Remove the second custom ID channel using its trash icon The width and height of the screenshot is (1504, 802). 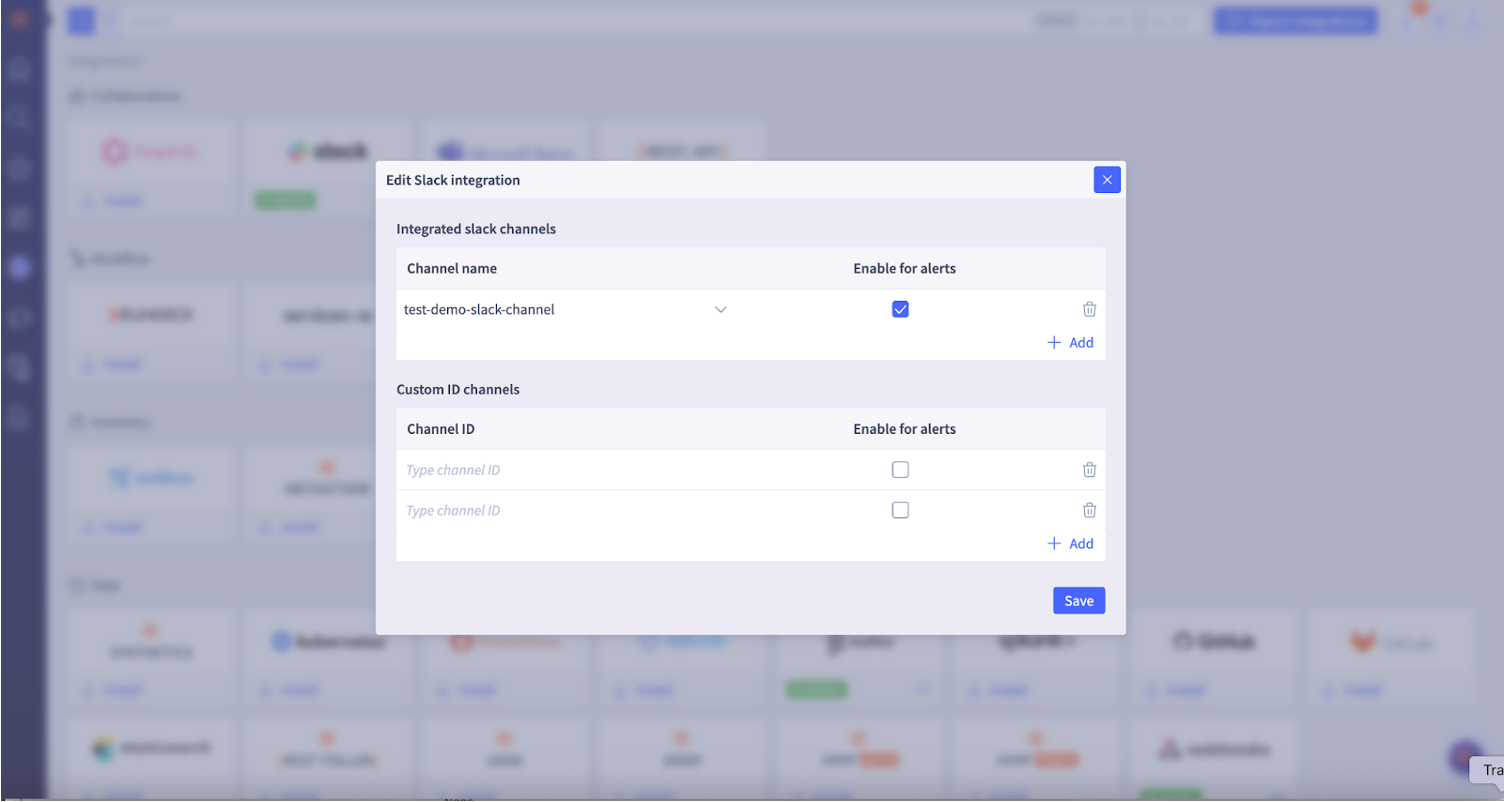coord(1089,510)
